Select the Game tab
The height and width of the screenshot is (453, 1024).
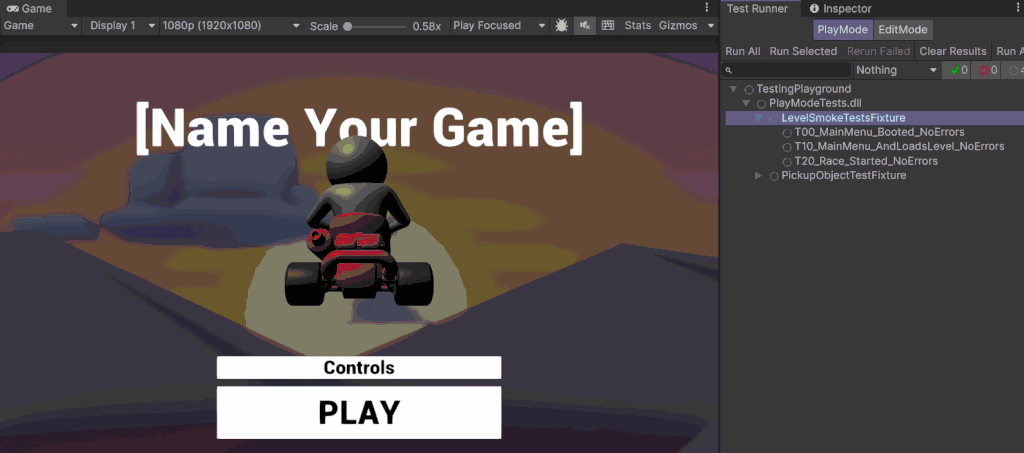tap(34, 8)
